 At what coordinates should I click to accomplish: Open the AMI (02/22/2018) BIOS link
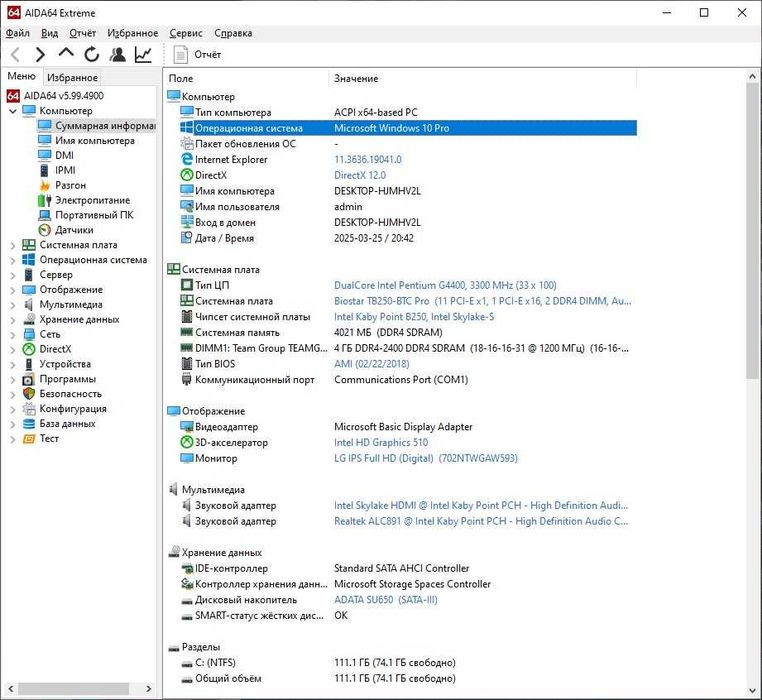372,364
